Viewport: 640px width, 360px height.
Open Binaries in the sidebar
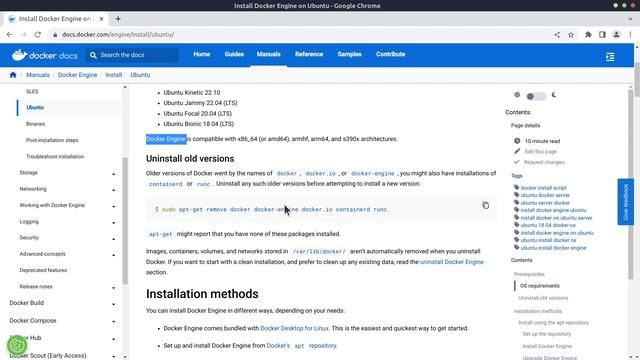coord(36,124)
